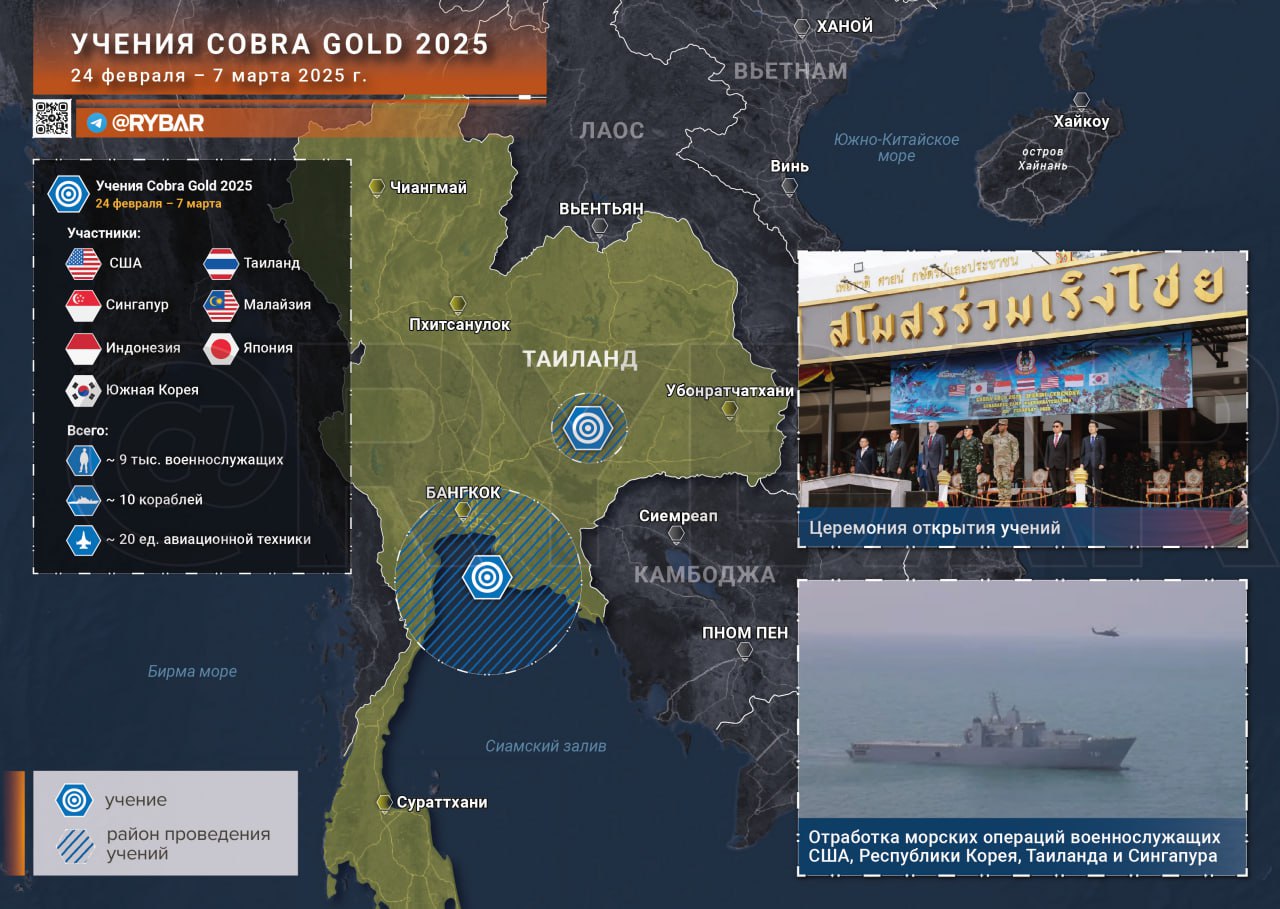The width and height of the screenshot is (1280, 909).
Task: Open the @RYBAR channel link
Action: click(157, 122)
